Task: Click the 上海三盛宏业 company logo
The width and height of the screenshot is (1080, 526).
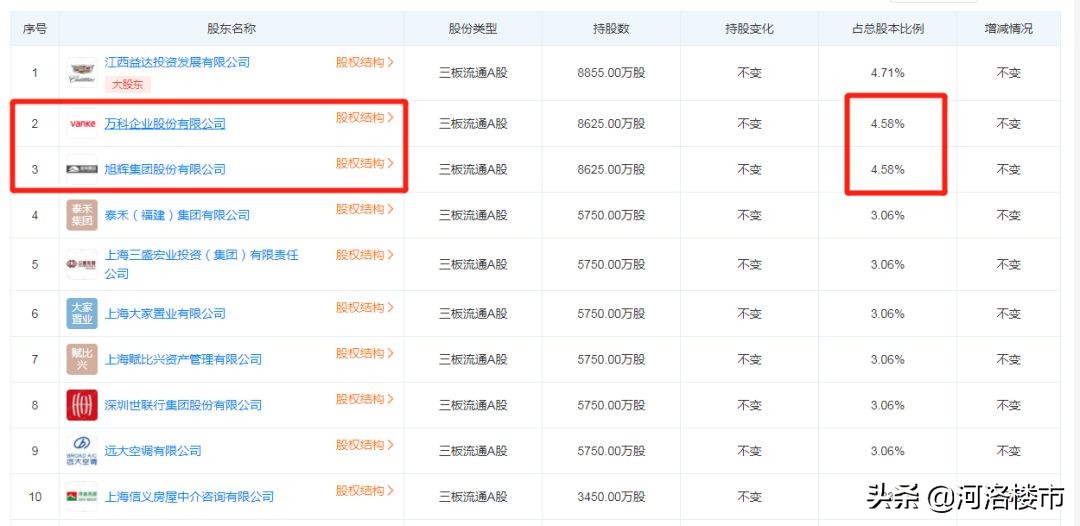Action: (x=82, y=264)
